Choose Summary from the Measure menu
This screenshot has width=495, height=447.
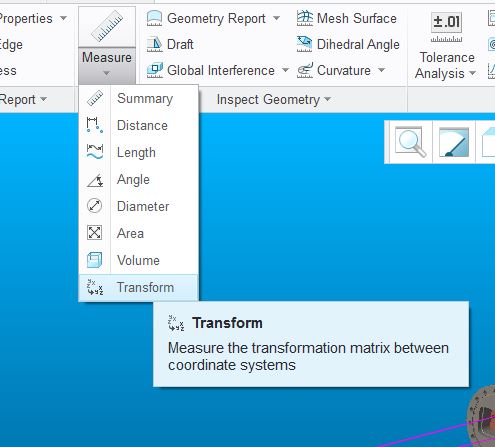138,99
